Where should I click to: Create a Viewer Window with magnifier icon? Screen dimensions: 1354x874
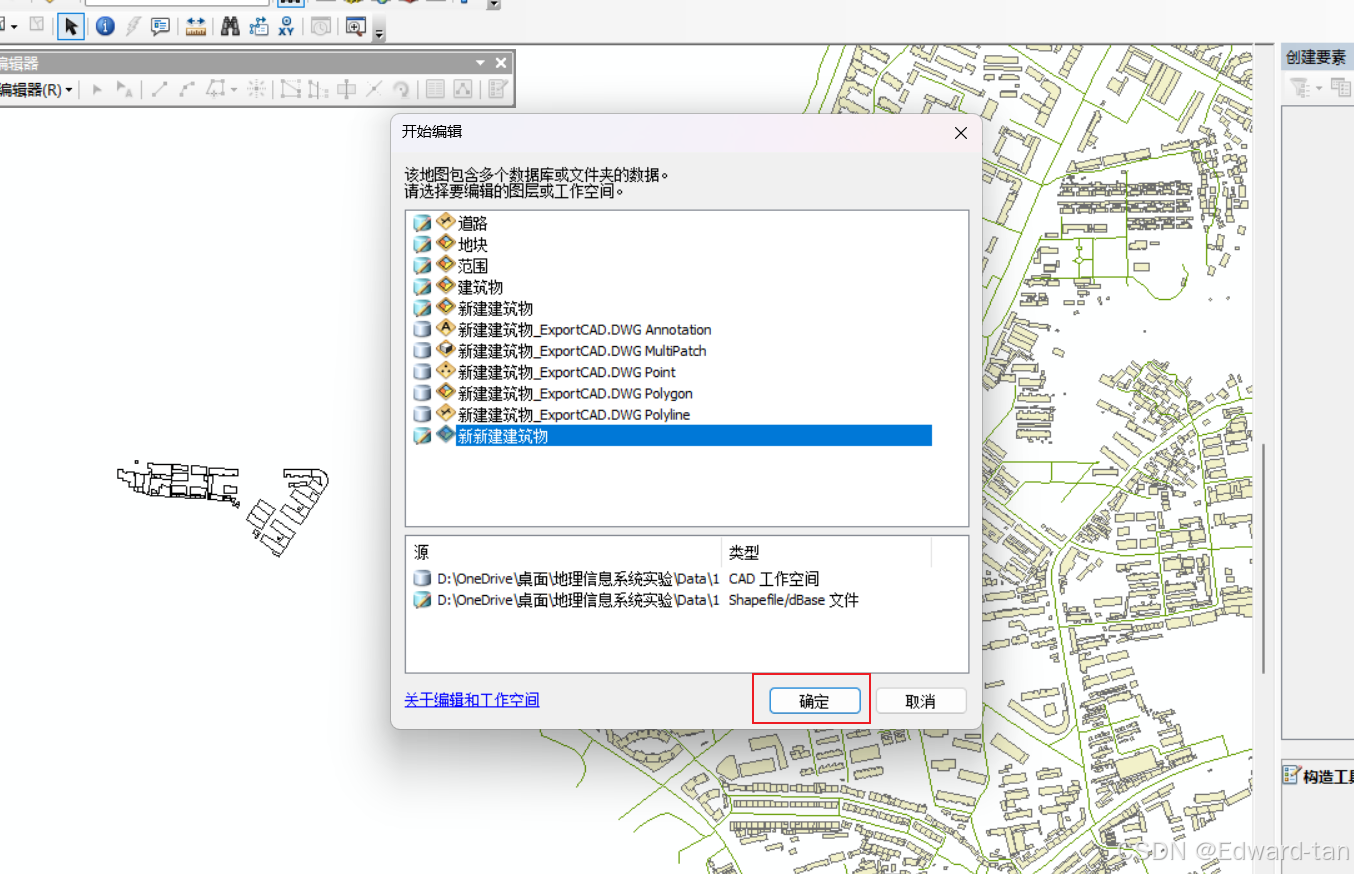click(355, 27)
